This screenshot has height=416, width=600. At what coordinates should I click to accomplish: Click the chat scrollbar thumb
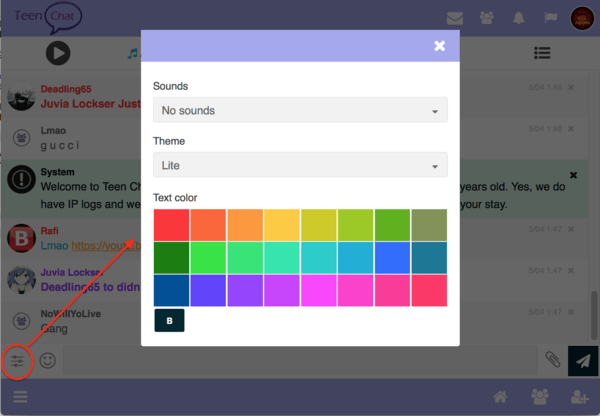click(594, 315)
